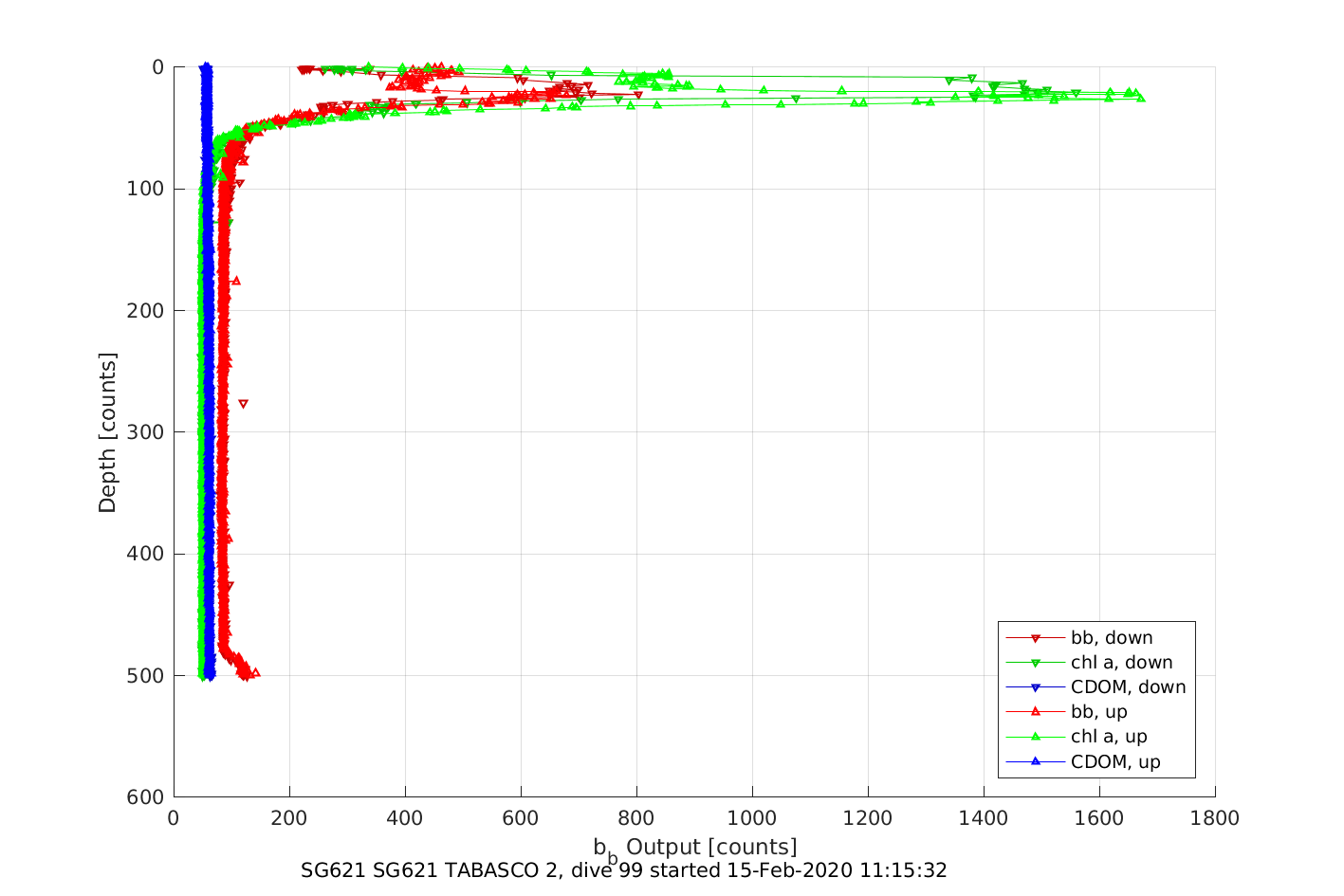Screen dimensions: 1344x896
Task: Click the red up-triangle marker for 'bb, up' in legend
Action: pyautogui.click(x=1036, y=711)
